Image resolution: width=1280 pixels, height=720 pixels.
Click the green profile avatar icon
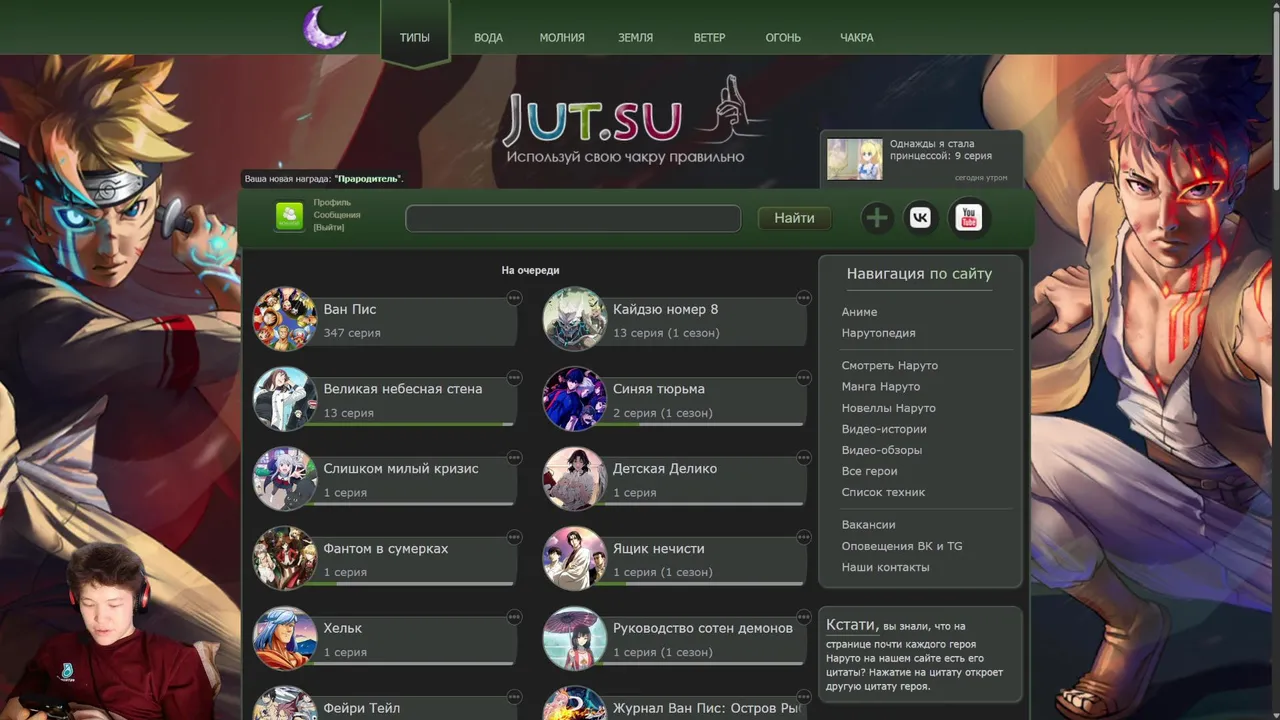point(289,216)
